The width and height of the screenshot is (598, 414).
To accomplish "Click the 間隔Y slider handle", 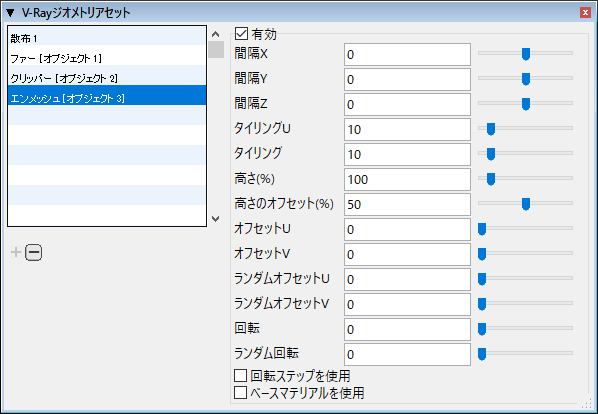I will point(526,79).
